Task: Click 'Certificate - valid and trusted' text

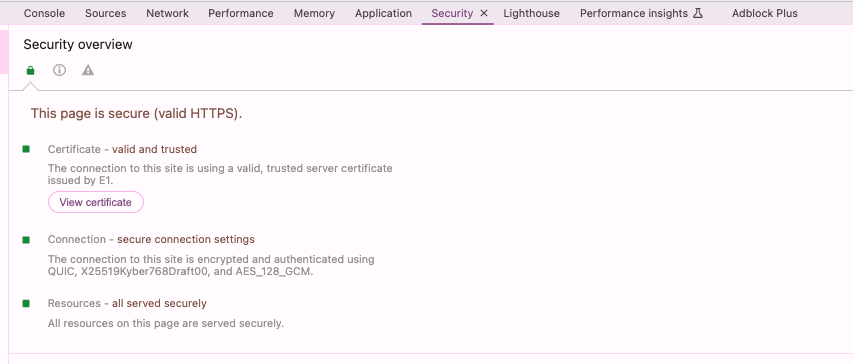Action: pyautogui.click(x=122, y=149)
